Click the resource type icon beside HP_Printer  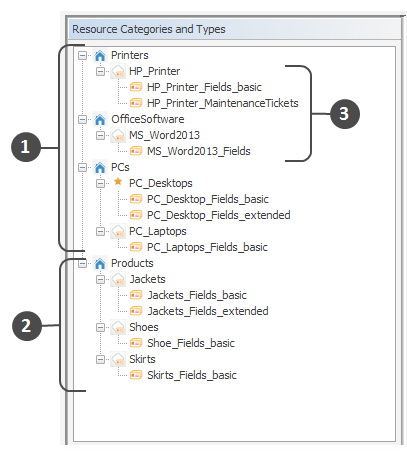(118, 71)
